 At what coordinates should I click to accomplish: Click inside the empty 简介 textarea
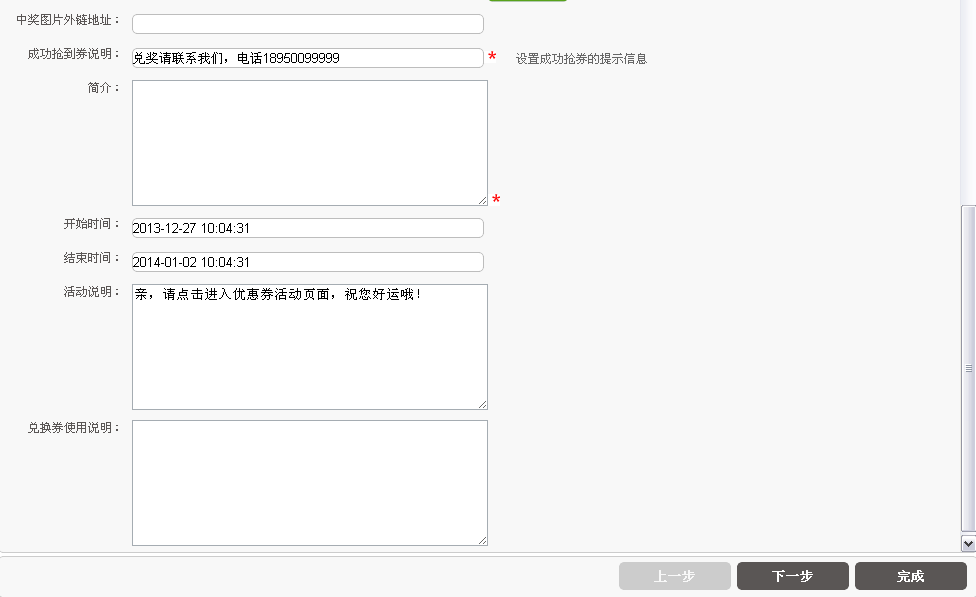click(309, 142)
